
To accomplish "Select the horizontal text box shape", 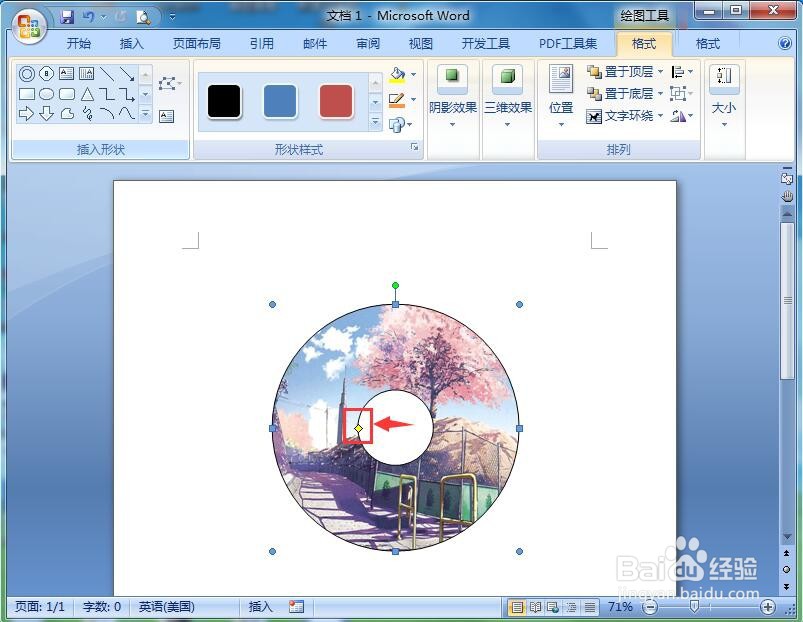I will click(x=67, y=74).
